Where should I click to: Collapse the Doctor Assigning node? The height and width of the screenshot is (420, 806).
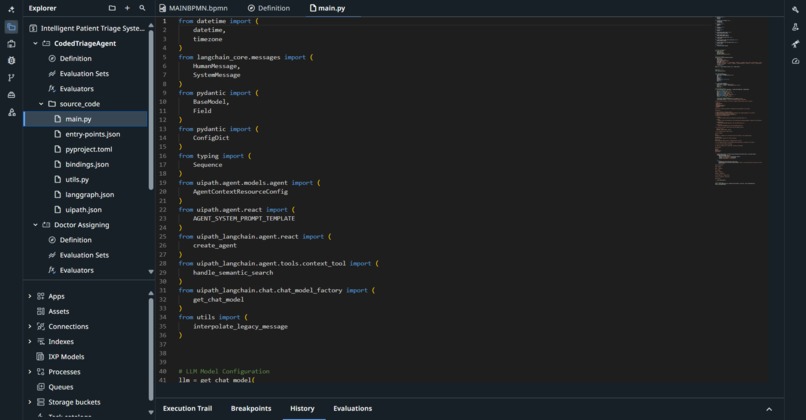(x=35, y=225)
